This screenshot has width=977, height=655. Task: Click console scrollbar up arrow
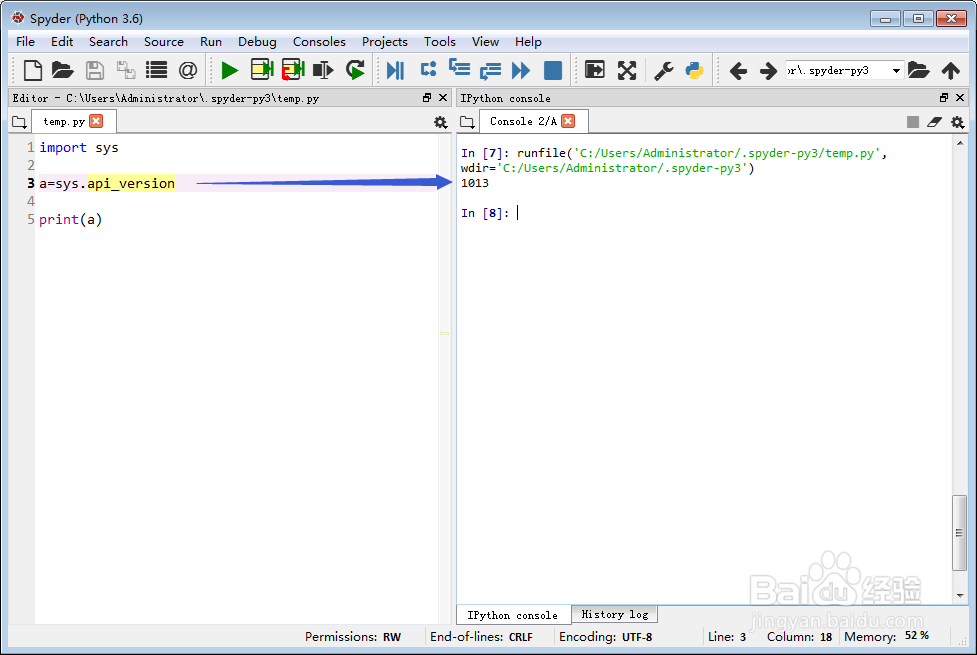(960, 143)
